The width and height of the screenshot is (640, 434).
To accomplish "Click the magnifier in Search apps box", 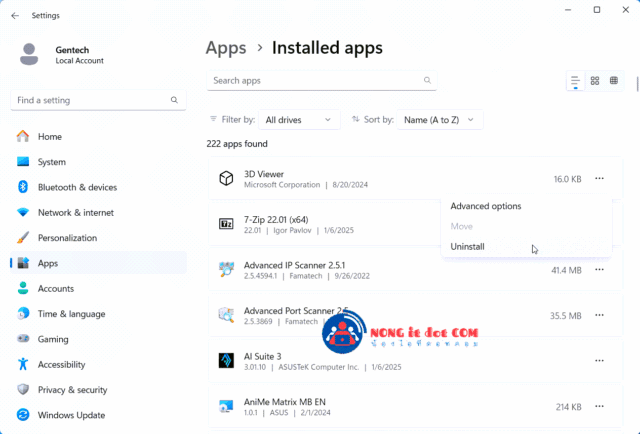I will pos(427,80).
